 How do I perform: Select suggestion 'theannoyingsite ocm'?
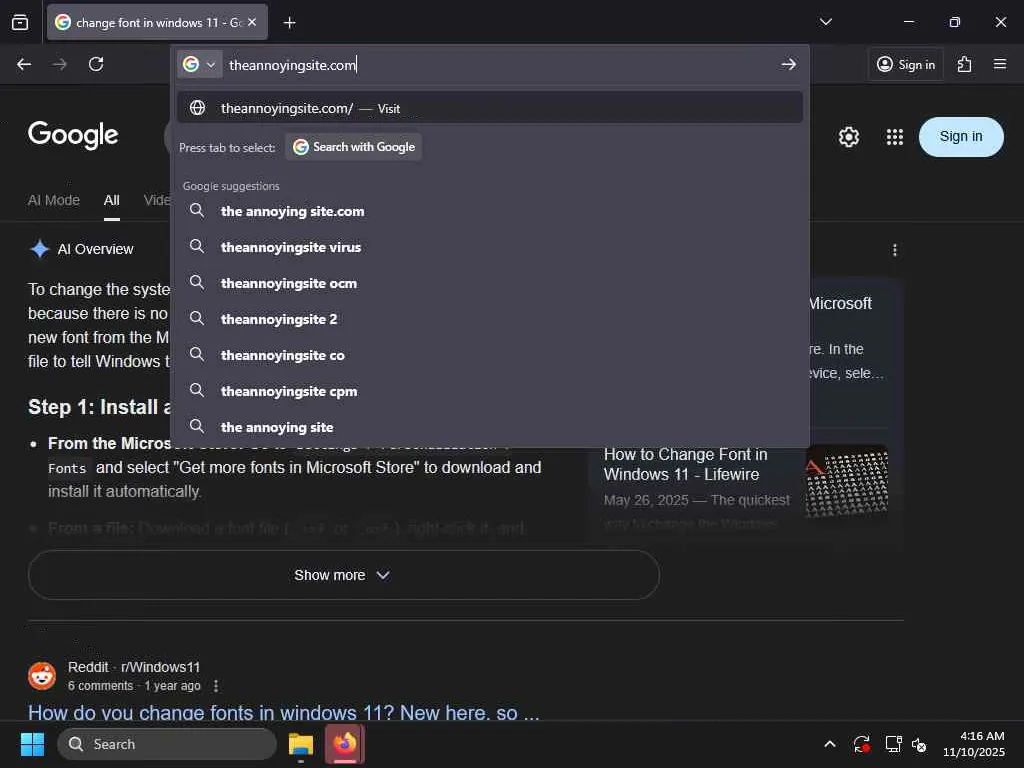(x=490, y=283)
